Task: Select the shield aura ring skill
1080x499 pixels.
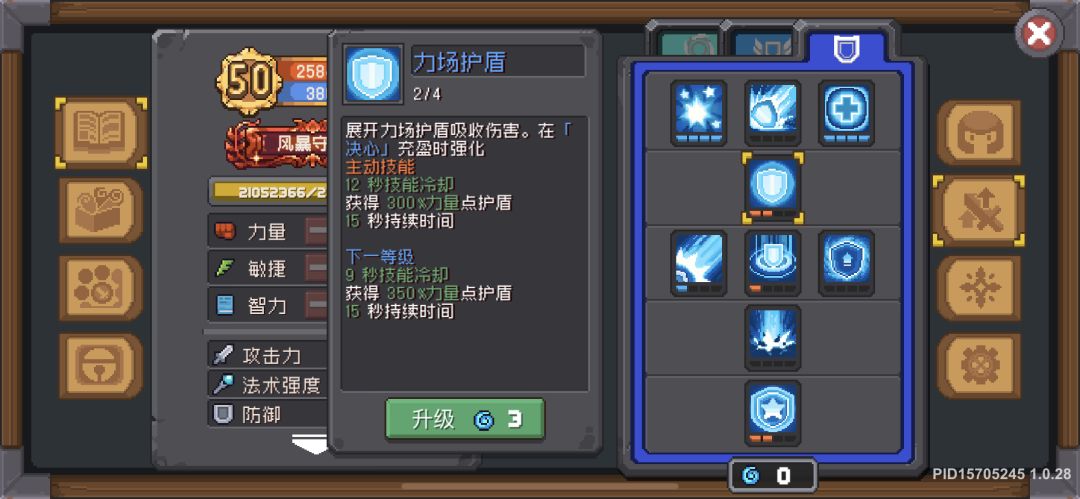Action: (x=772, y=263)
